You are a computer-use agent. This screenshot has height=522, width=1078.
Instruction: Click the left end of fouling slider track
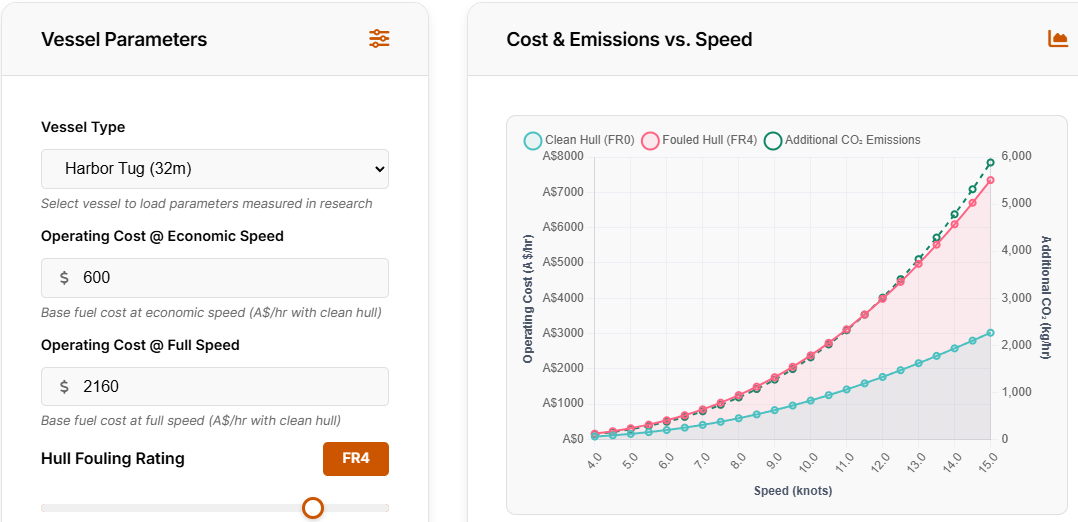click(46, 508)
